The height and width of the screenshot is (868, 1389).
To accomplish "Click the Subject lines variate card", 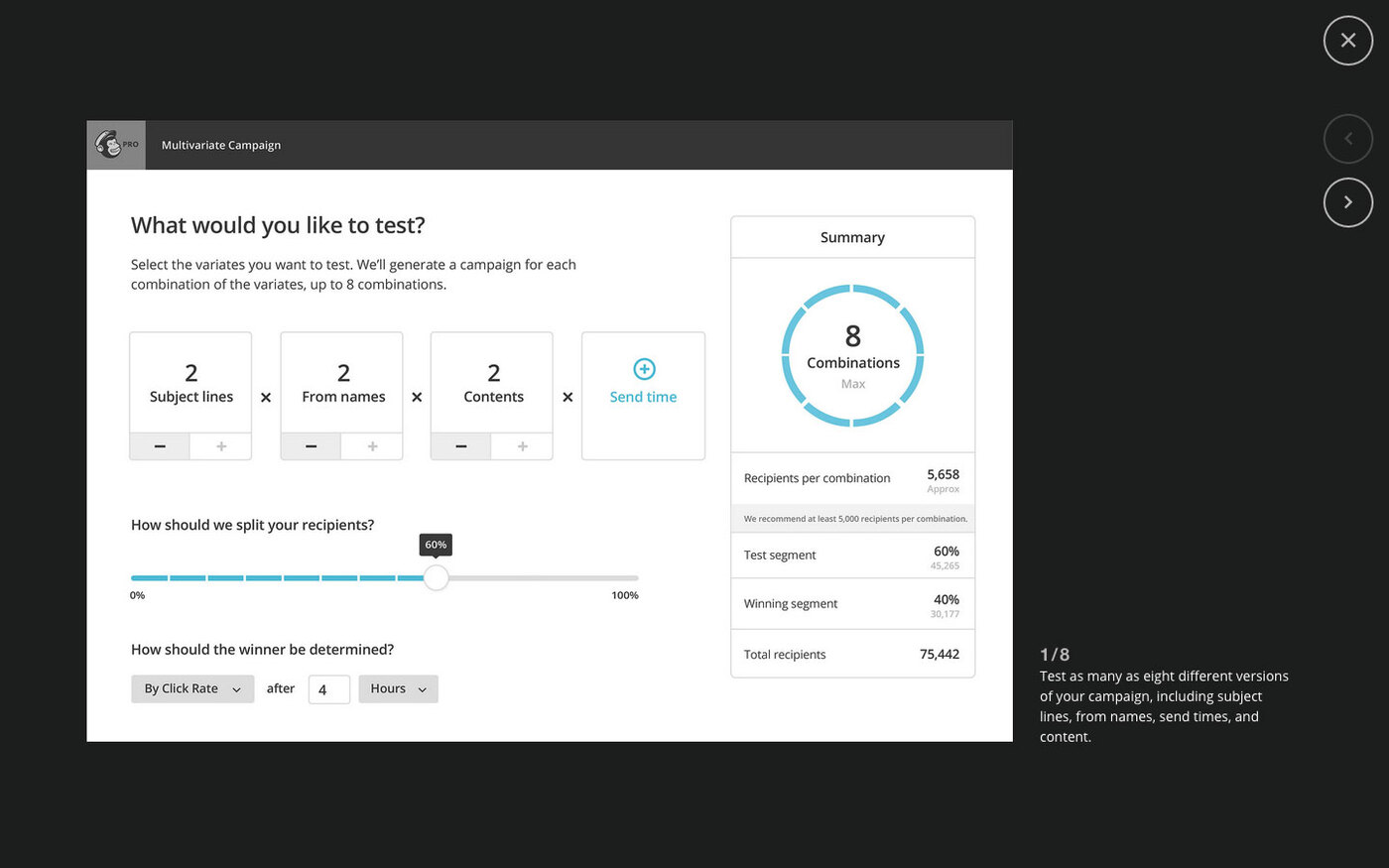I will [x=190, y=396].
